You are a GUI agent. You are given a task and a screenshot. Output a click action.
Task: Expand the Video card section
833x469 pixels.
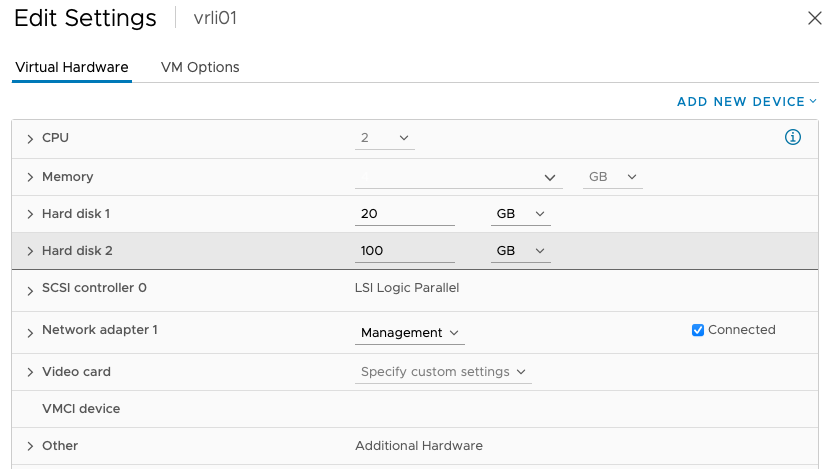[30, 372]
